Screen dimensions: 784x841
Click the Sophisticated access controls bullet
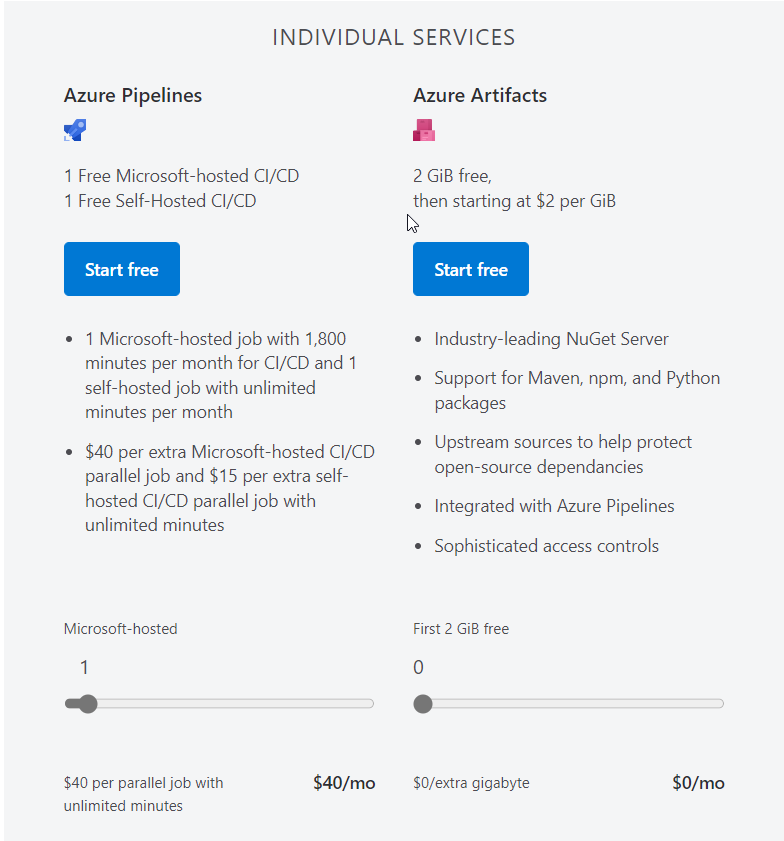coord(546,546)
